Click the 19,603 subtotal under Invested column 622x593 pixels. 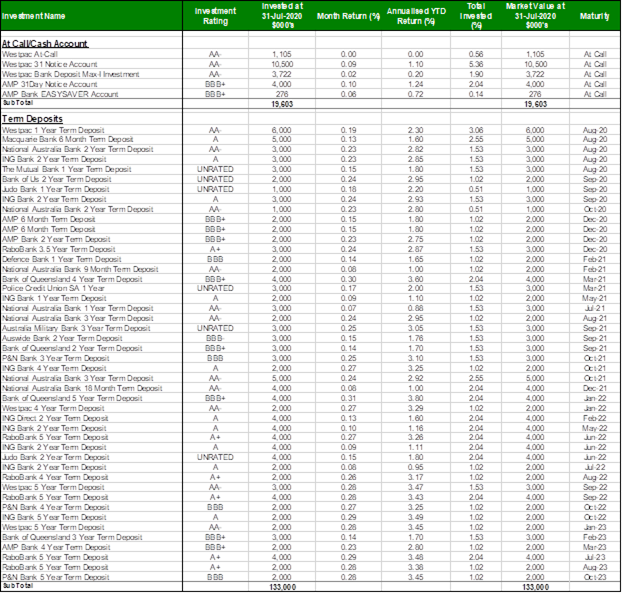282,104
